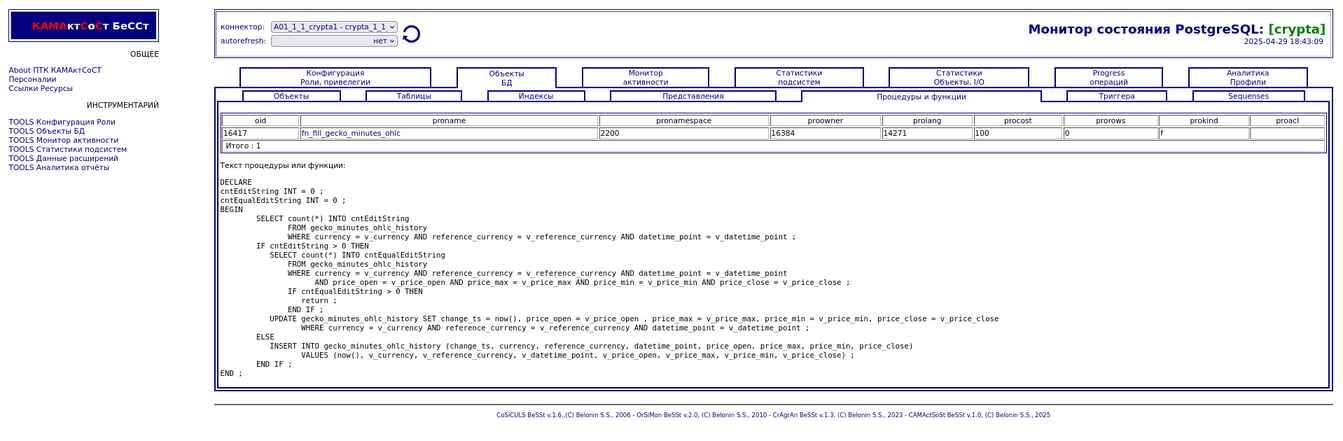
Task: Click the Ссылки Ресурсы sidebar link
Action: tap(41, 89)
